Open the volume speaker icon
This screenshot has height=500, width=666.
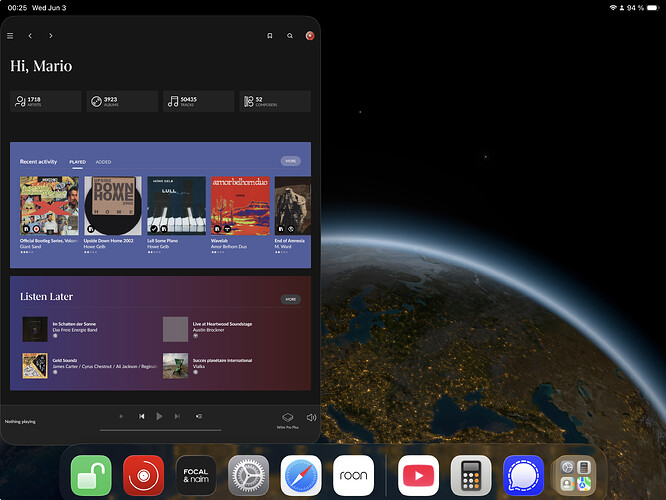(311, 417)
